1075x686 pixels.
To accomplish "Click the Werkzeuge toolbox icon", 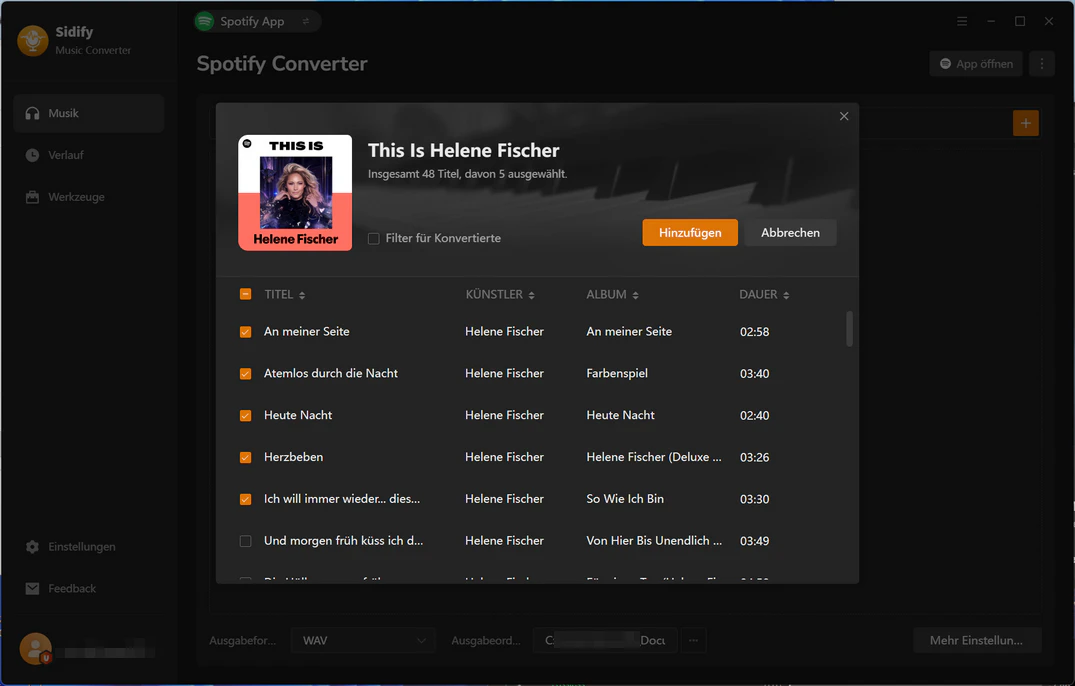I will click(x=32, y=197).
